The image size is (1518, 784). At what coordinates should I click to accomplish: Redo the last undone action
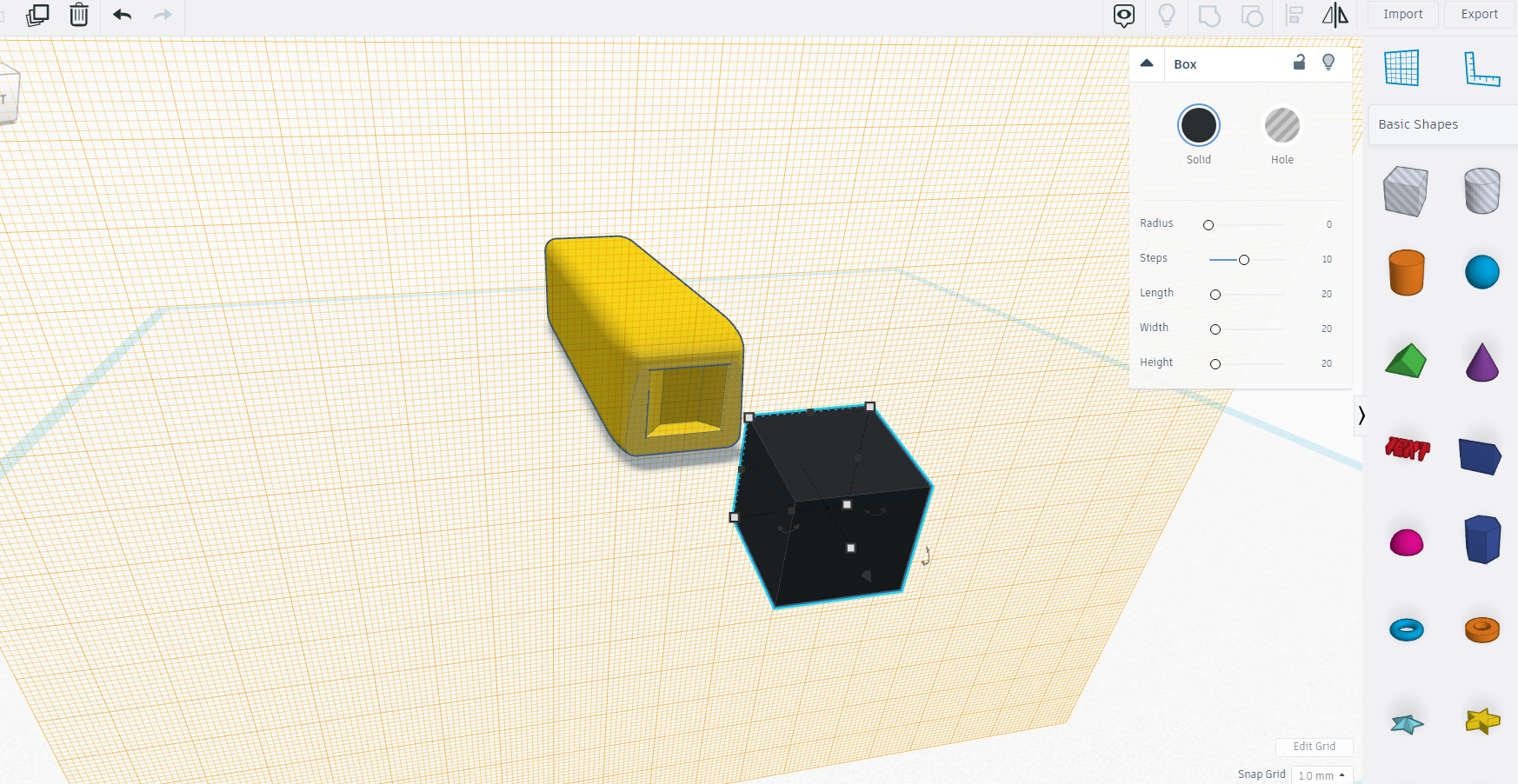[x=163, y=15]
